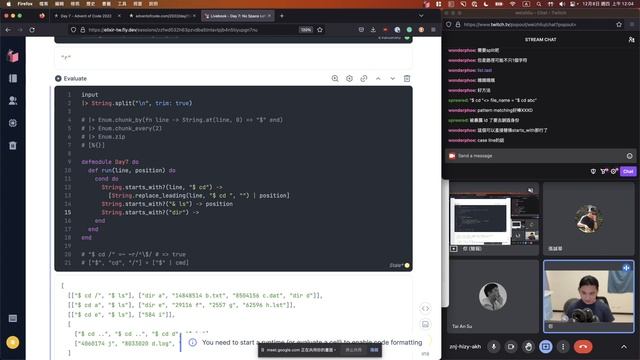The image size is (640, 360).
Task: Open keyboard shortcuts at the sidebar bottom
Action: point(13,318)
